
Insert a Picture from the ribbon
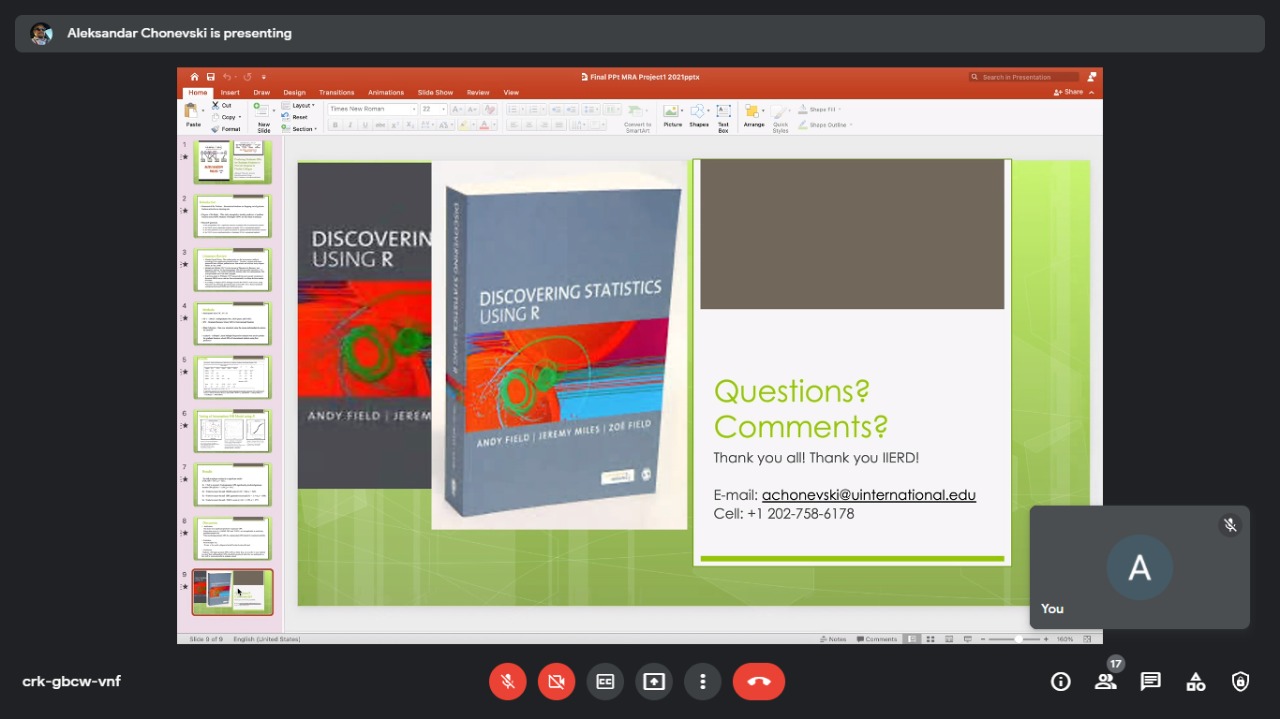pyautogui.click(x=672, y=116)
